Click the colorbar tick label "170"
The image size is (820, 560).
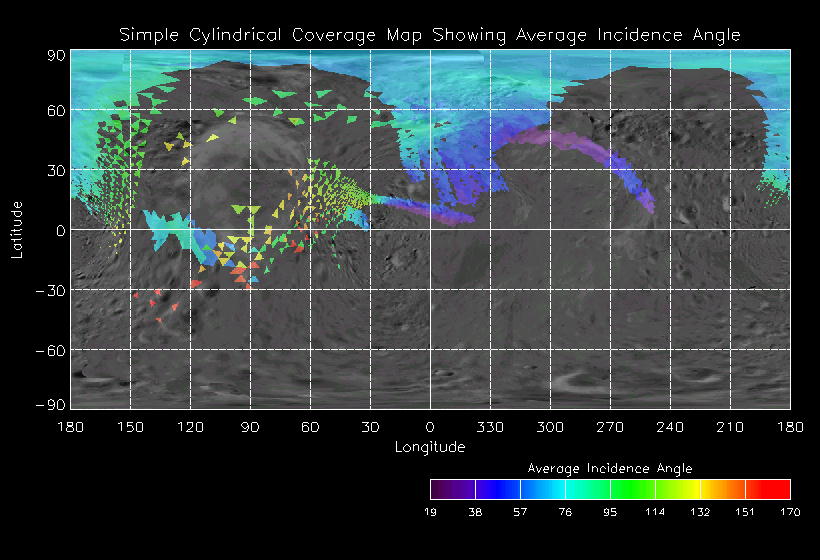[790, 512]
